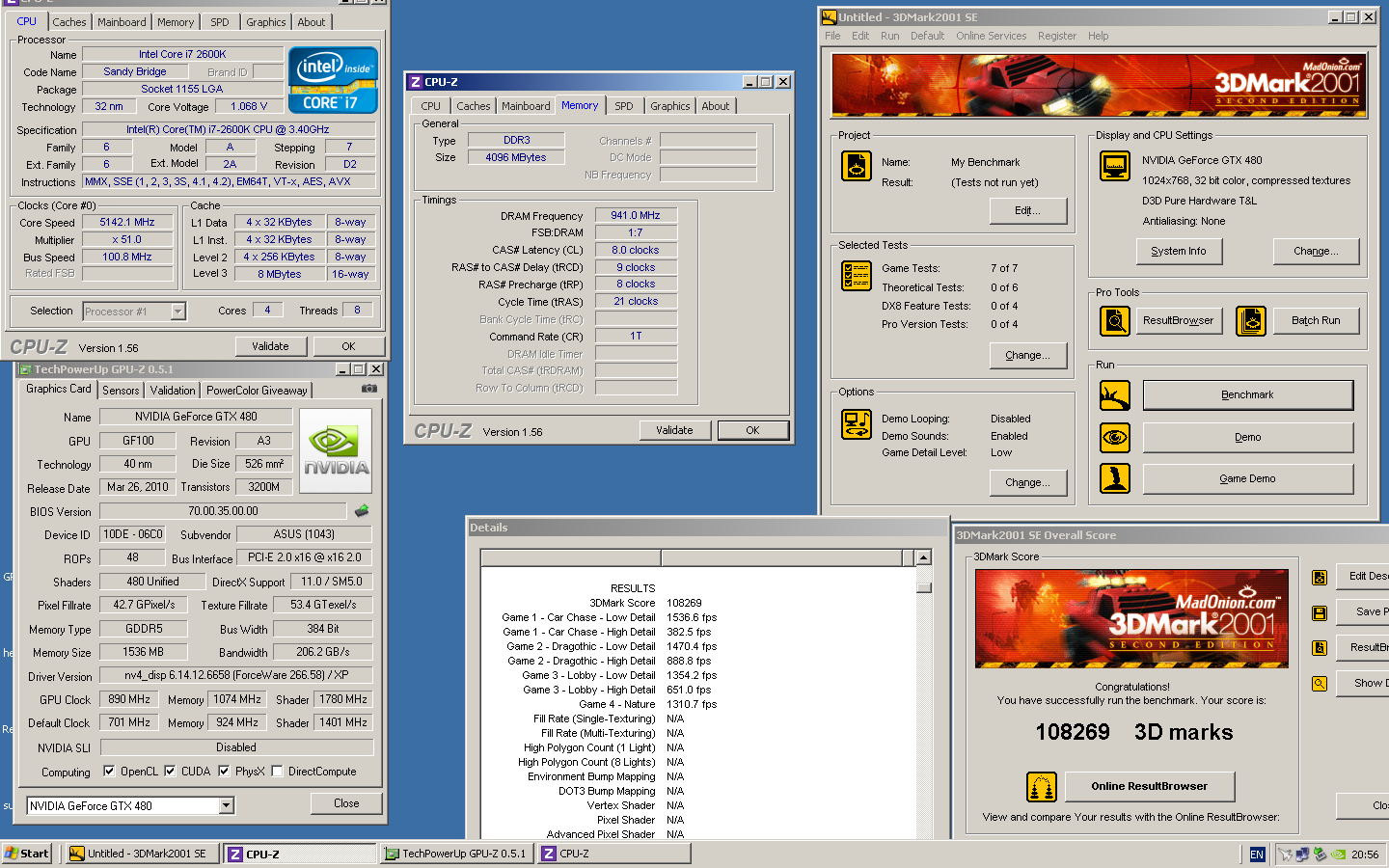Viewport: 1389px width, 868px height.
Task: Click the Edit... button in Project section
Action: click(1028, 211)
